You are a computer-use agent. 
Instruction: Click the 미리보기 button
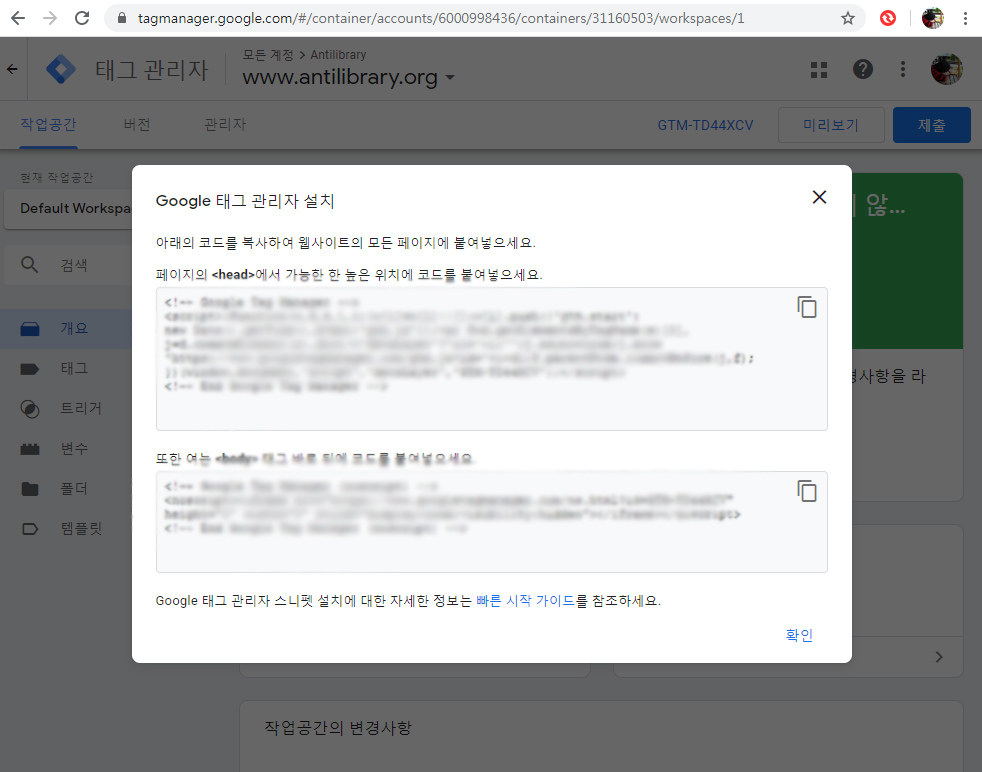point(830,125)
